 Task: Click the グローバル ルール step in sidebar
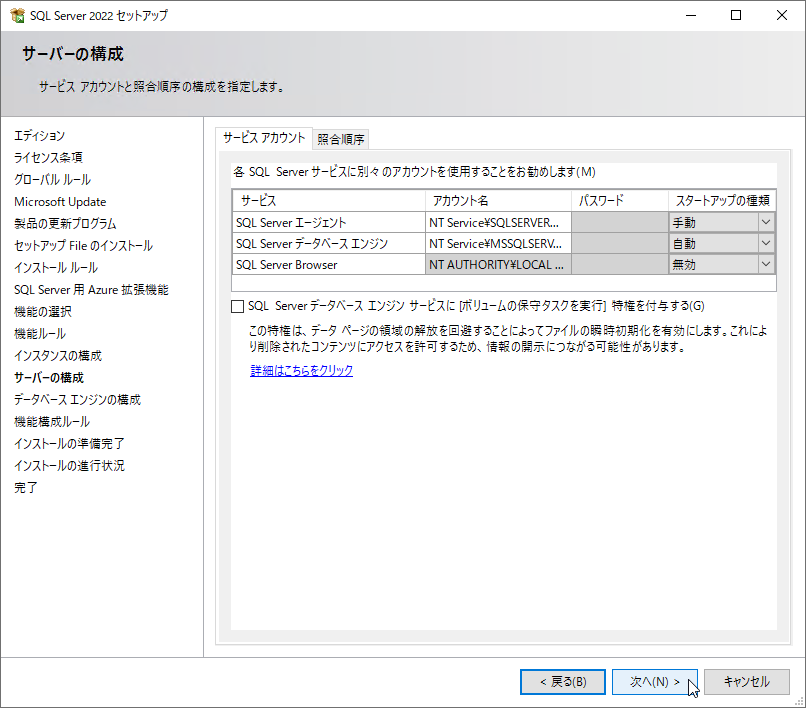pyautogui.click(x=52, y=179)
